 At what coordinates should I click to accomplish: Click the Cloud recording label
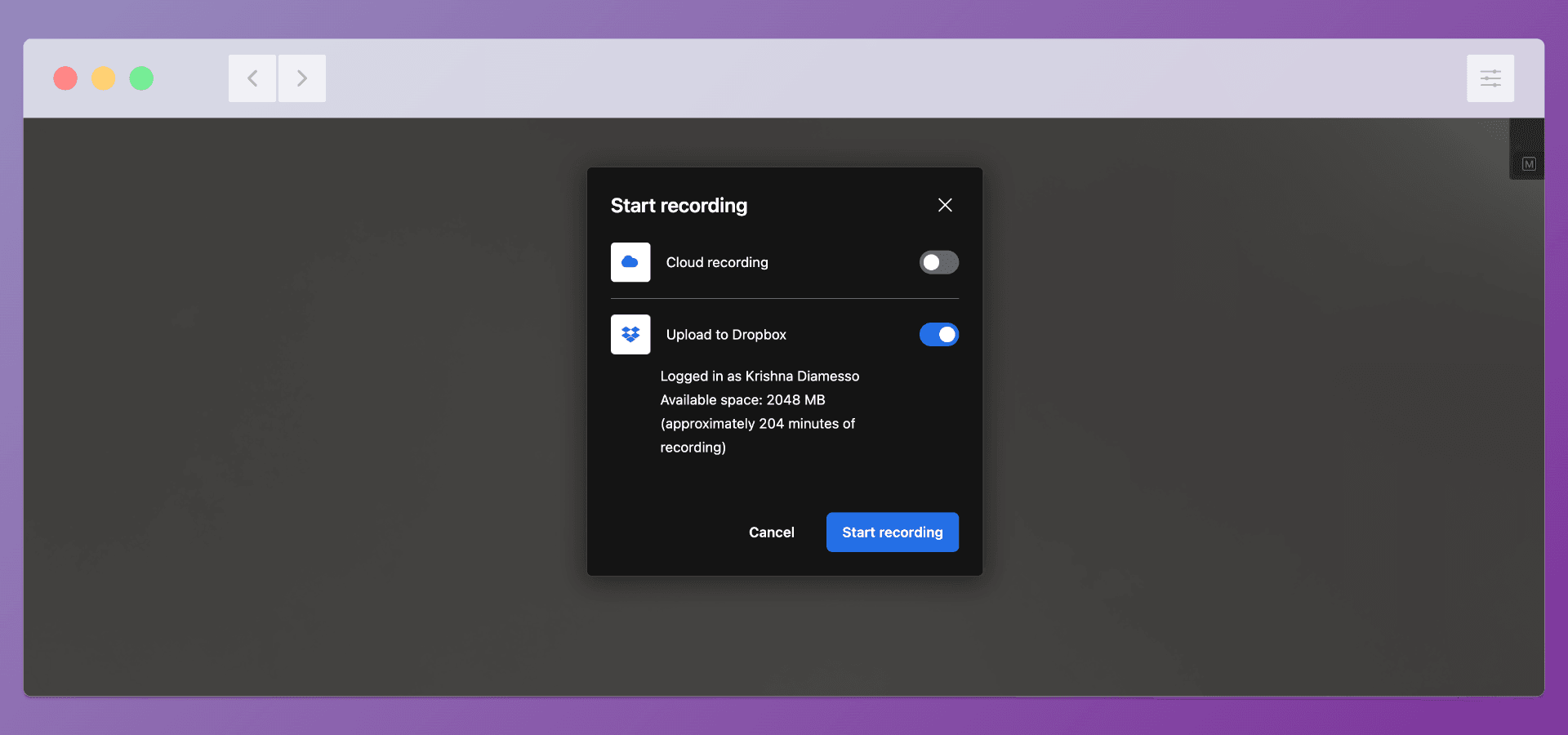[716, 262]
